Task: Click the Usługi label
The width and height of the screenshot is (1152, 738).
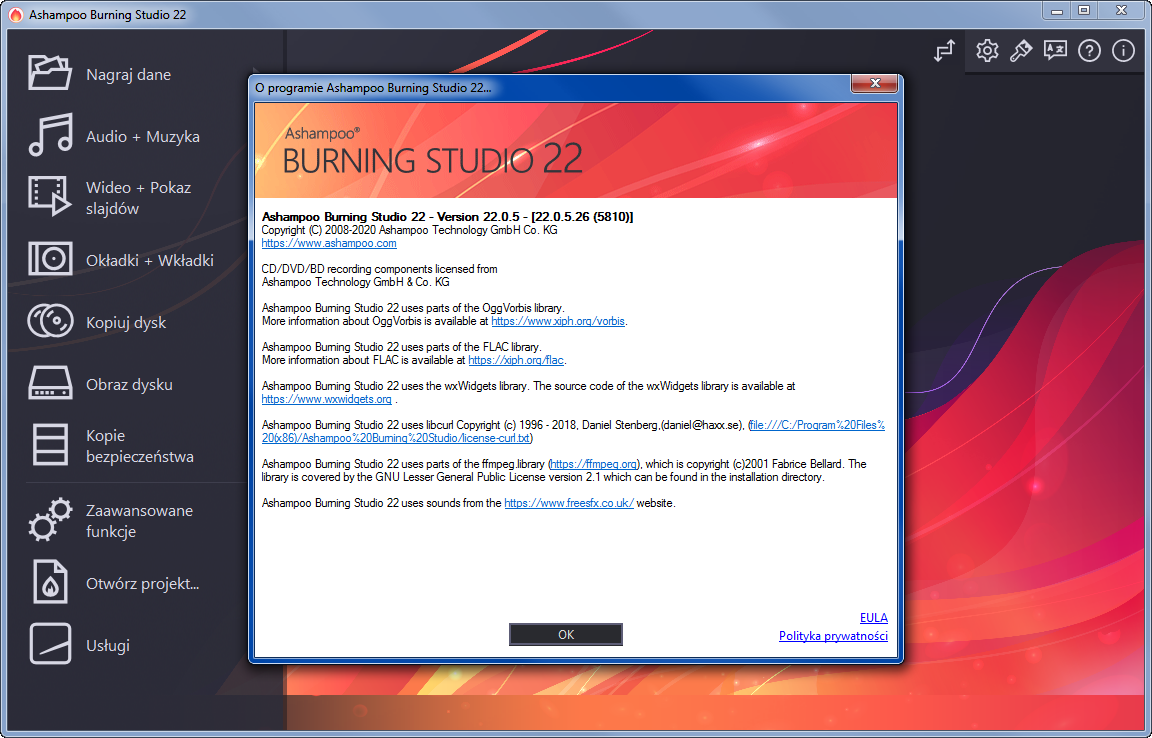Action: tap(108, 645)
